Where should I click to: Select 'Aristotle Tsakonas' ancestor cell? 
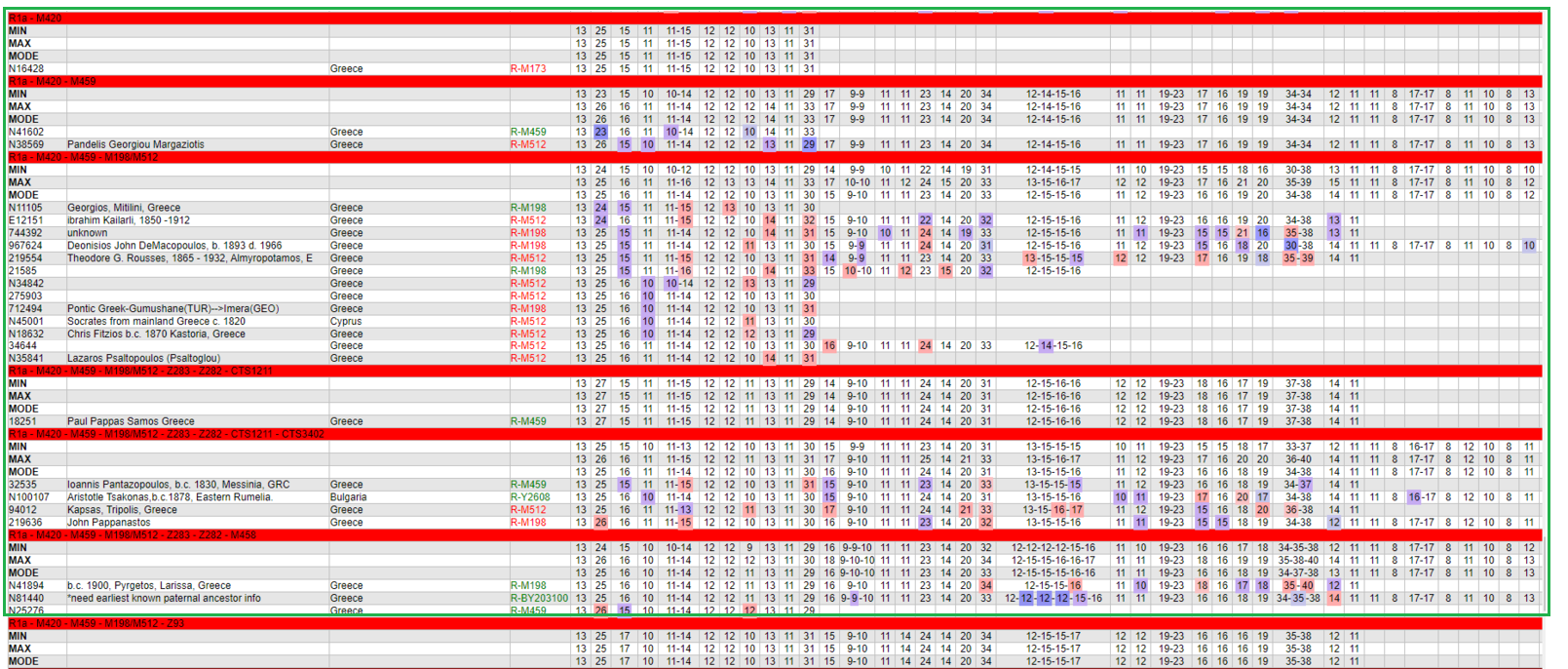170,497
